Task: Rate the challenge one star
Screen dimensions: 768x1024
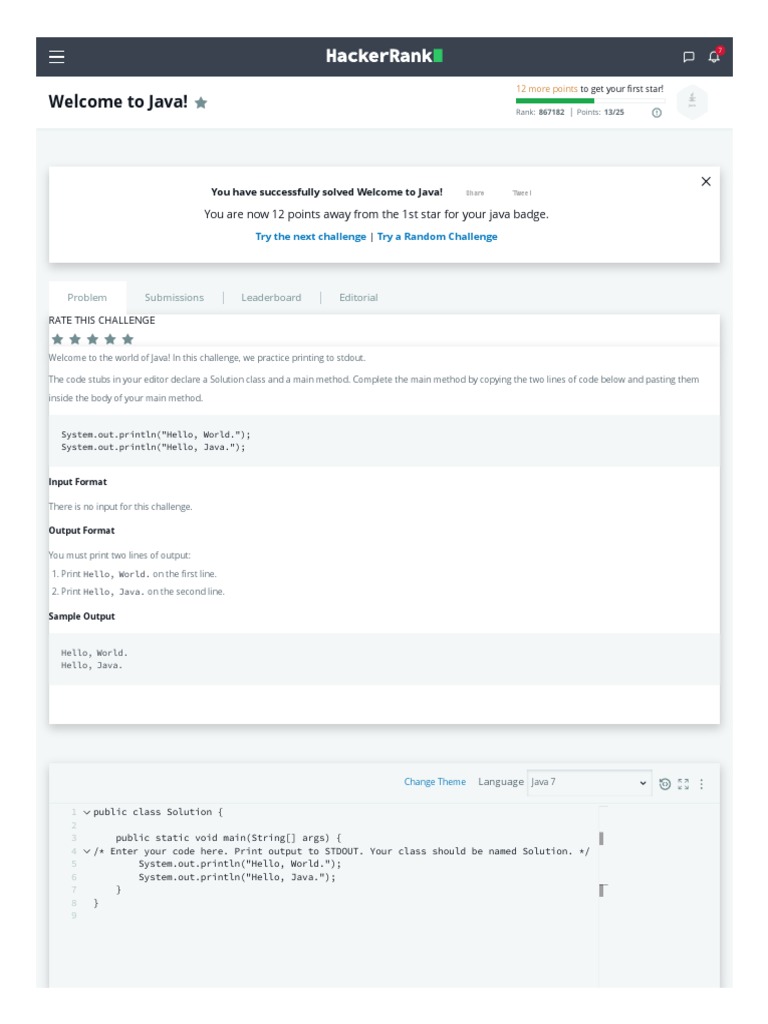Action: click(57, 339)
